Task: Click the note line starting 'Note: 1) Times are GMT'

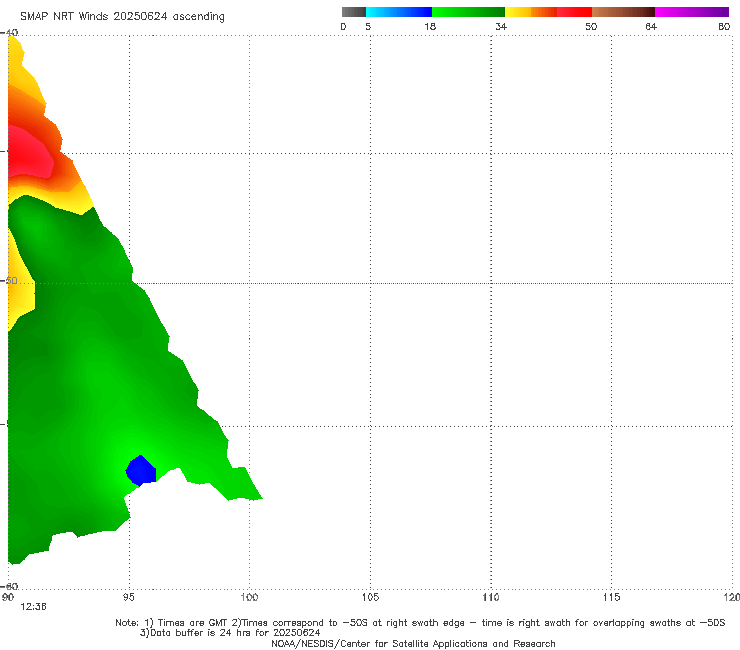Action: [420, 623]
